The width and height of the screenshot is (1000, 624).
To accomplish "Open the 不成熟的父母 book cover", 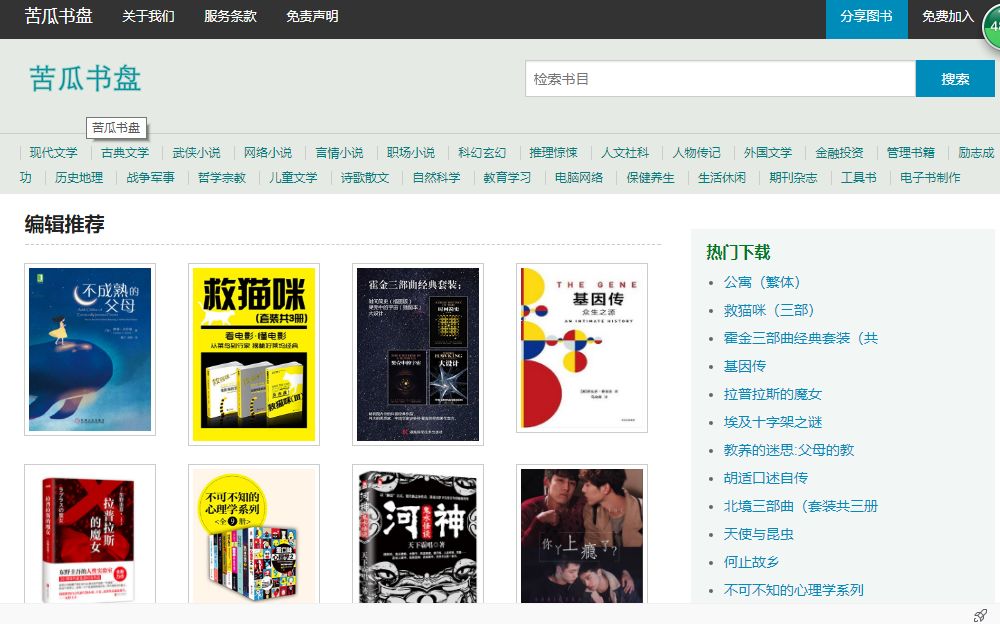I will (90, 349).
